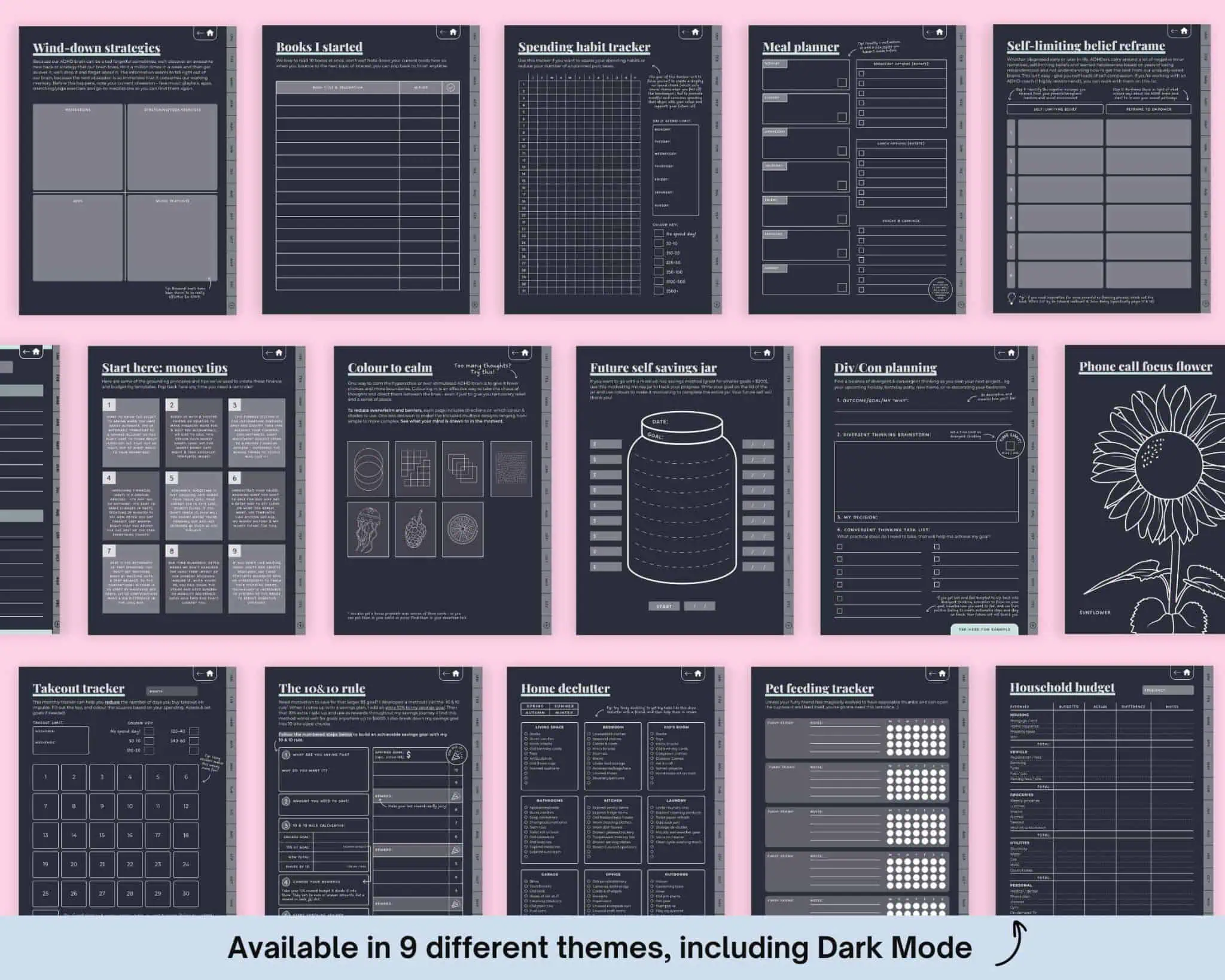Tap the Reframe to empower column header
The width and height of the screenshot is (1225, 980).
pyautogui.click(x=1148, y=109)
